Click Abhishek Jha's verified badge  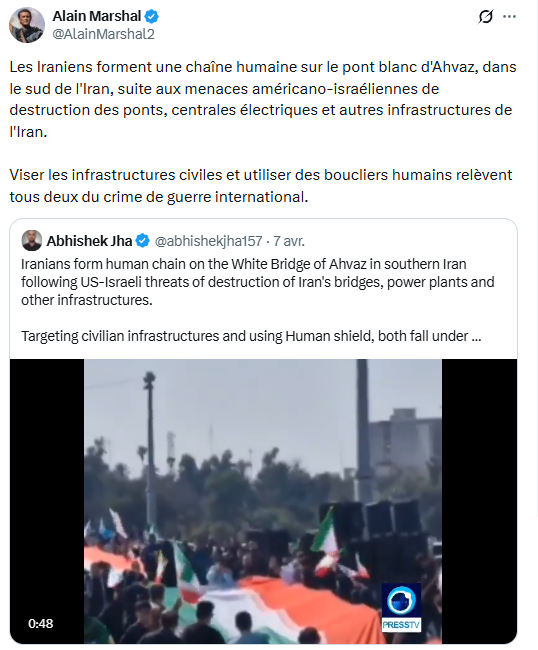click(143, 240)
